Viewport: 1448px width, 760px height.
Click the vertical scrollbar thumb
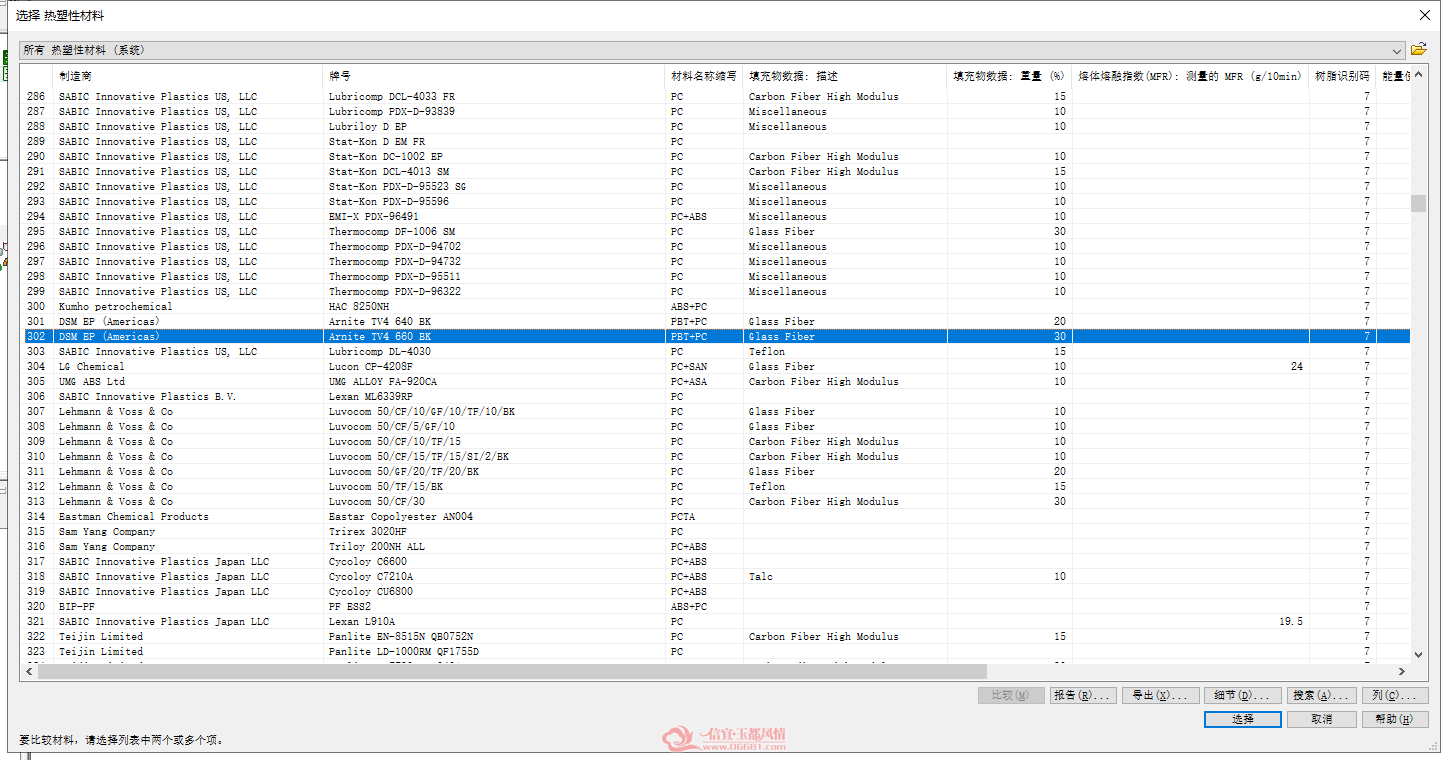pos(1418,203)
